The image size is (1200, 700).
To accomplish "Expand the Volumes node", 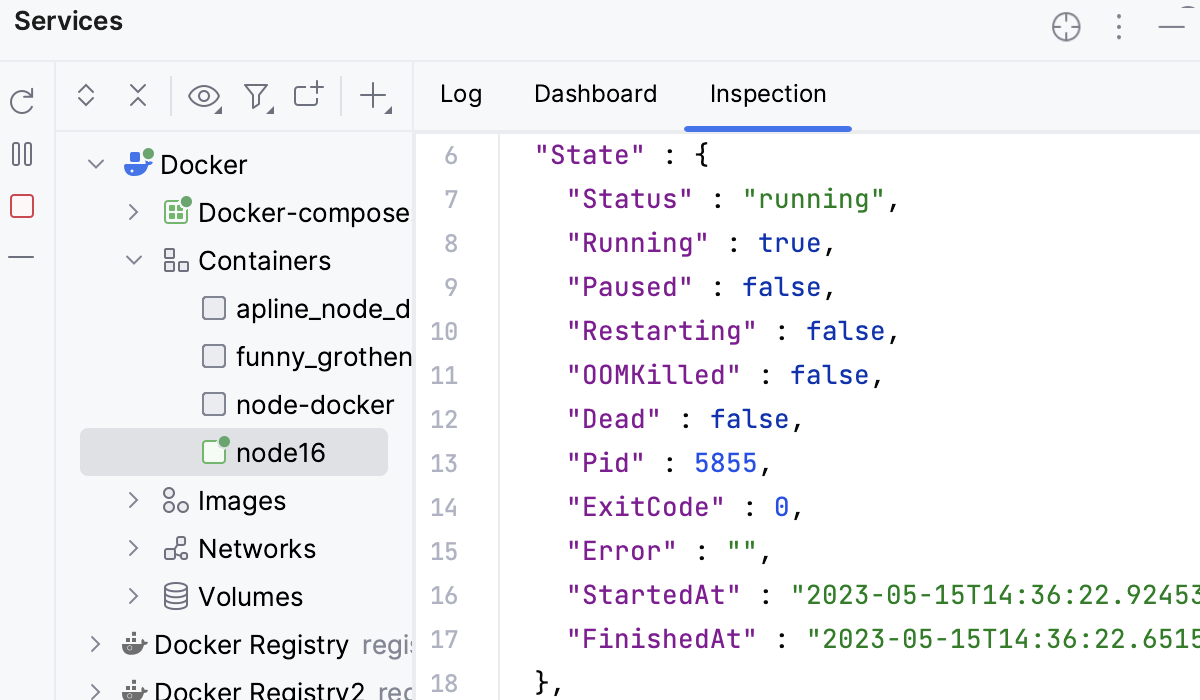I will pos(133,596).
